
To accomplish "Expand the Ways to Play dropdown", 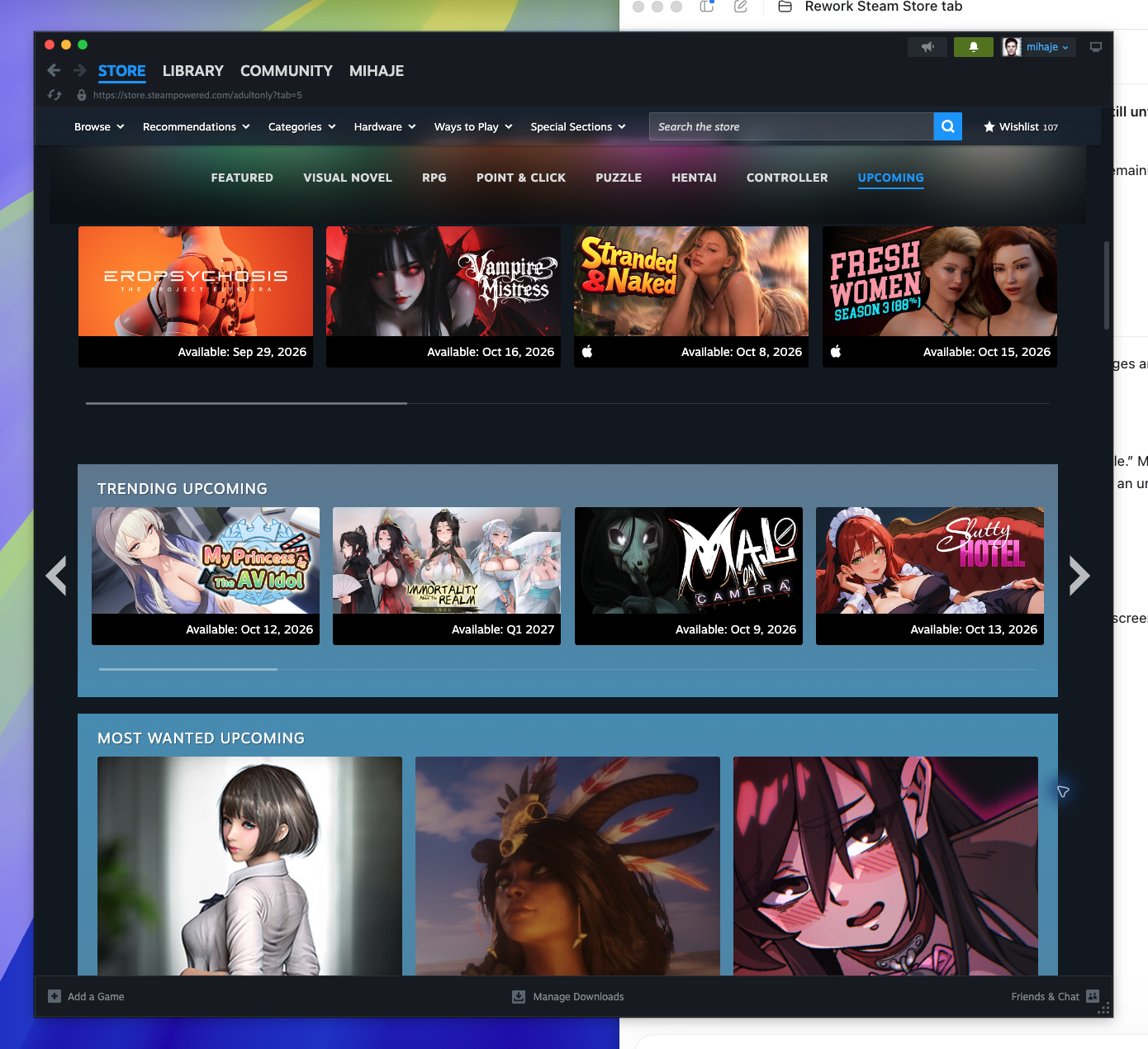I will pos(473,126).
